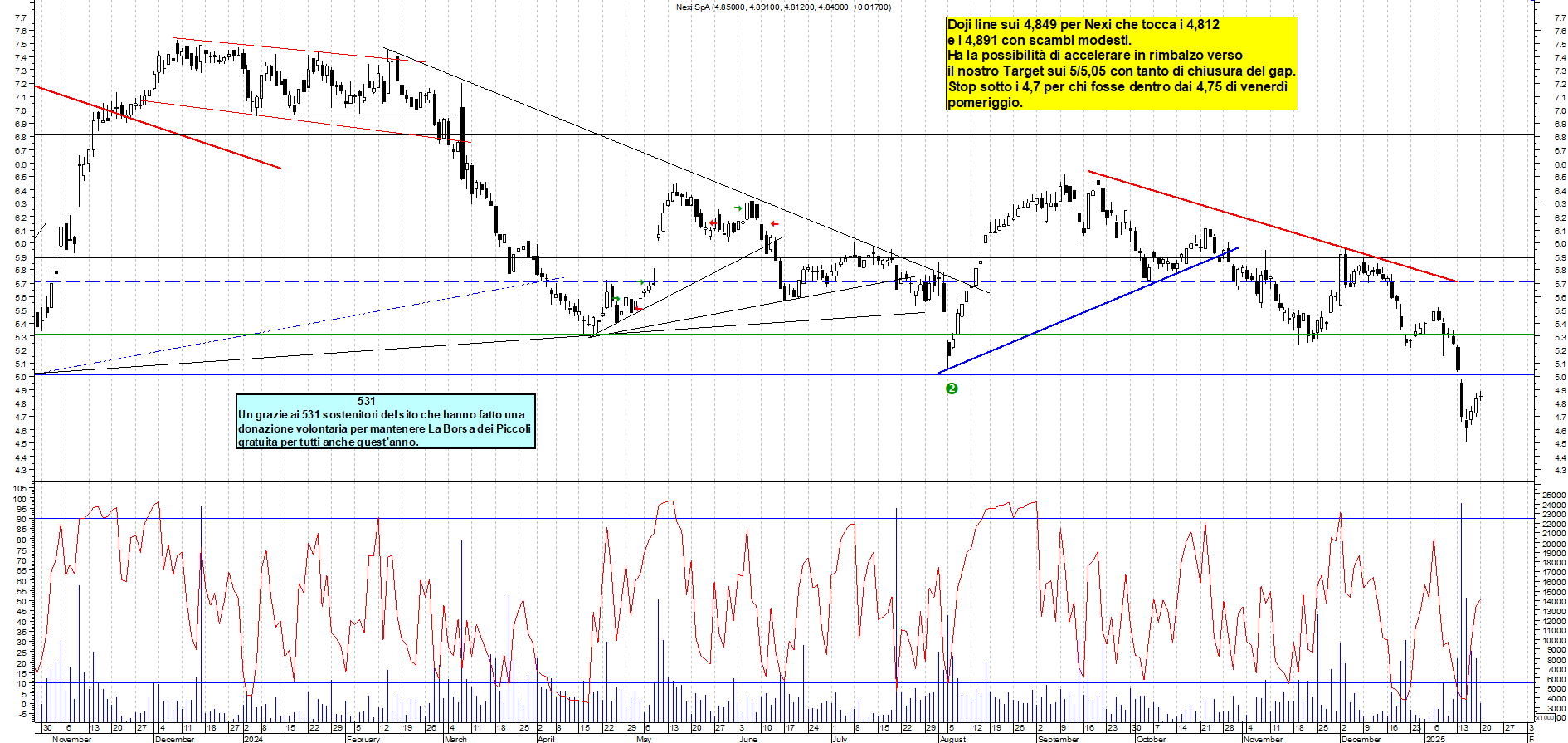Click the 10000 value on volume scale

[1553, 641]
